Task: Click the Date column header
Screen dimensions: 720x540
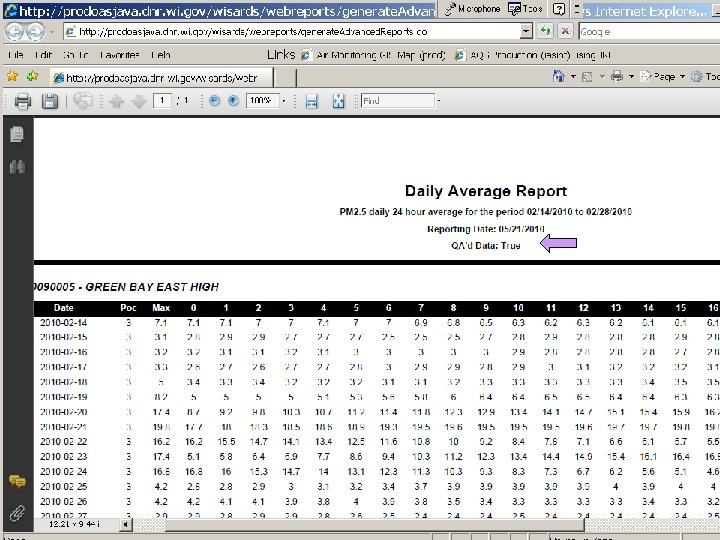Action: pos(63,308)
